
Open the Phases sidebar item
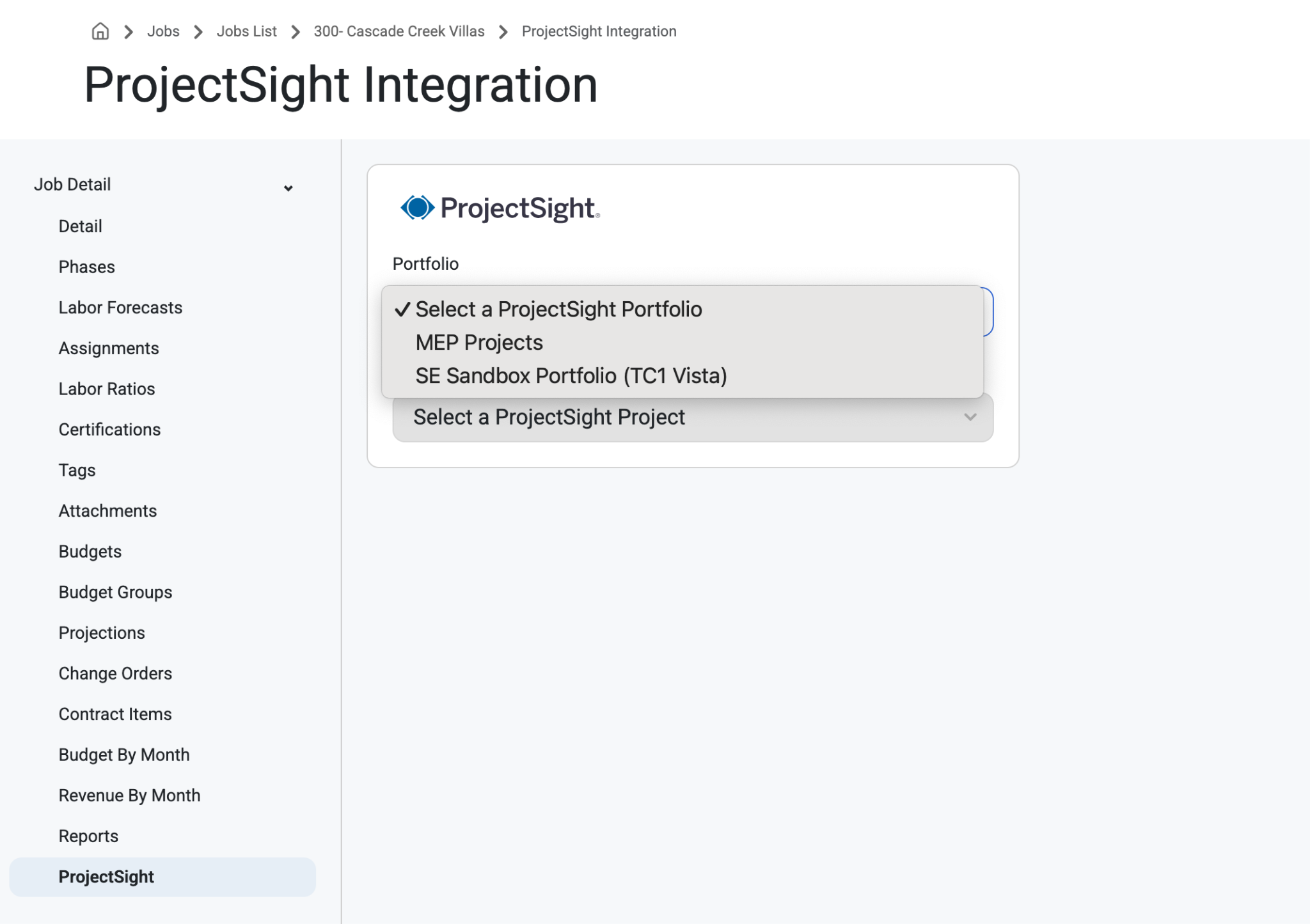(87, 267)
